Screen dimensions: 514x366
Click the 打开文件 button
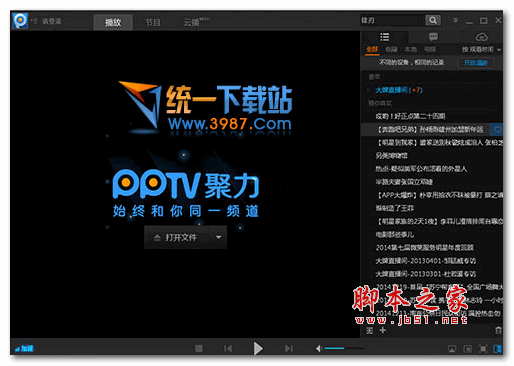pos(177,237)
